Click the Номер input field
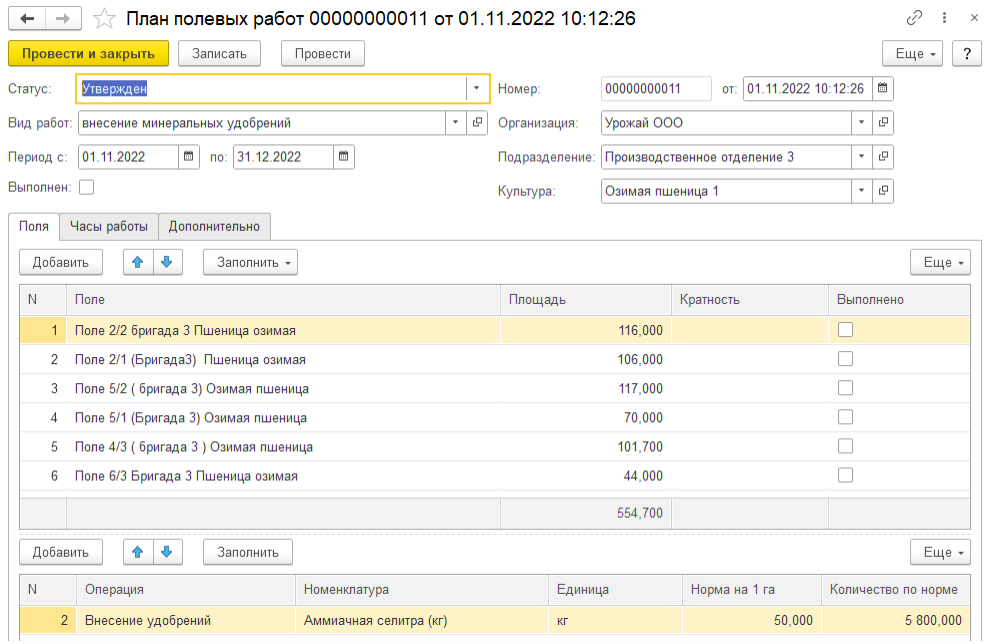 point(656,89)
